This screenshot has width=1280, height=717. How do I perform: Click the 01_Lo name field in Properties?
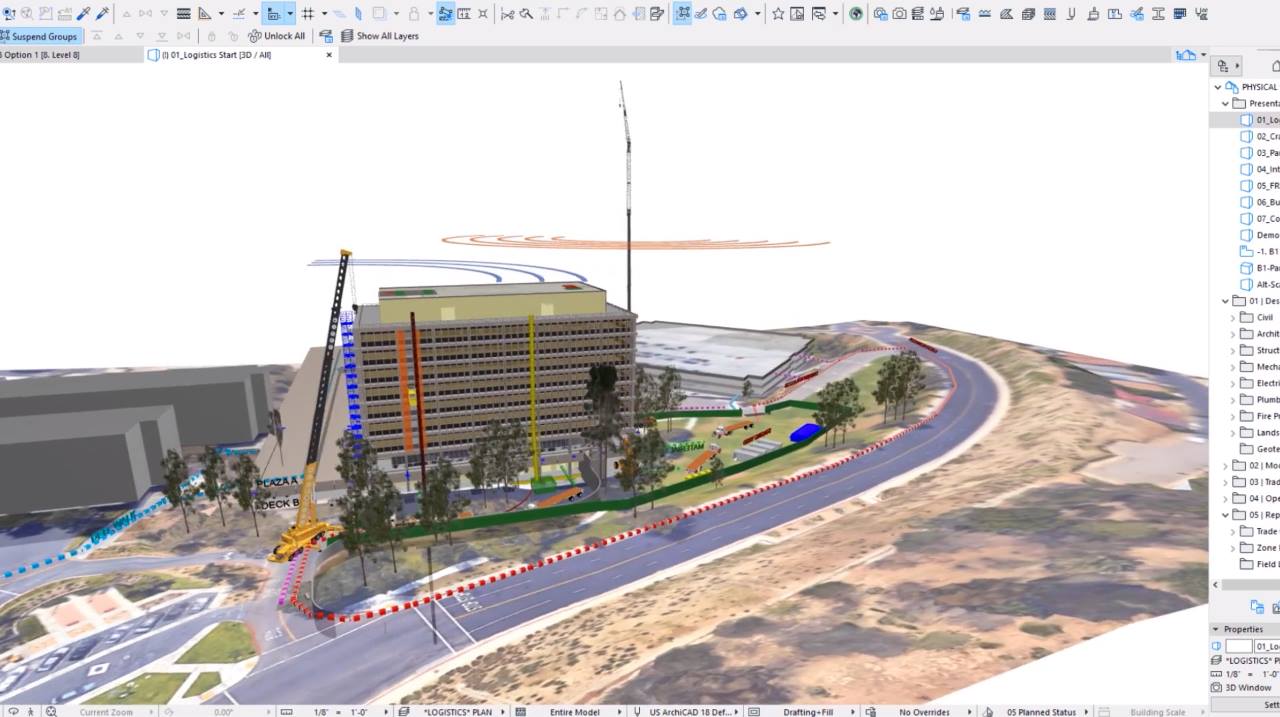[1266, 646]
